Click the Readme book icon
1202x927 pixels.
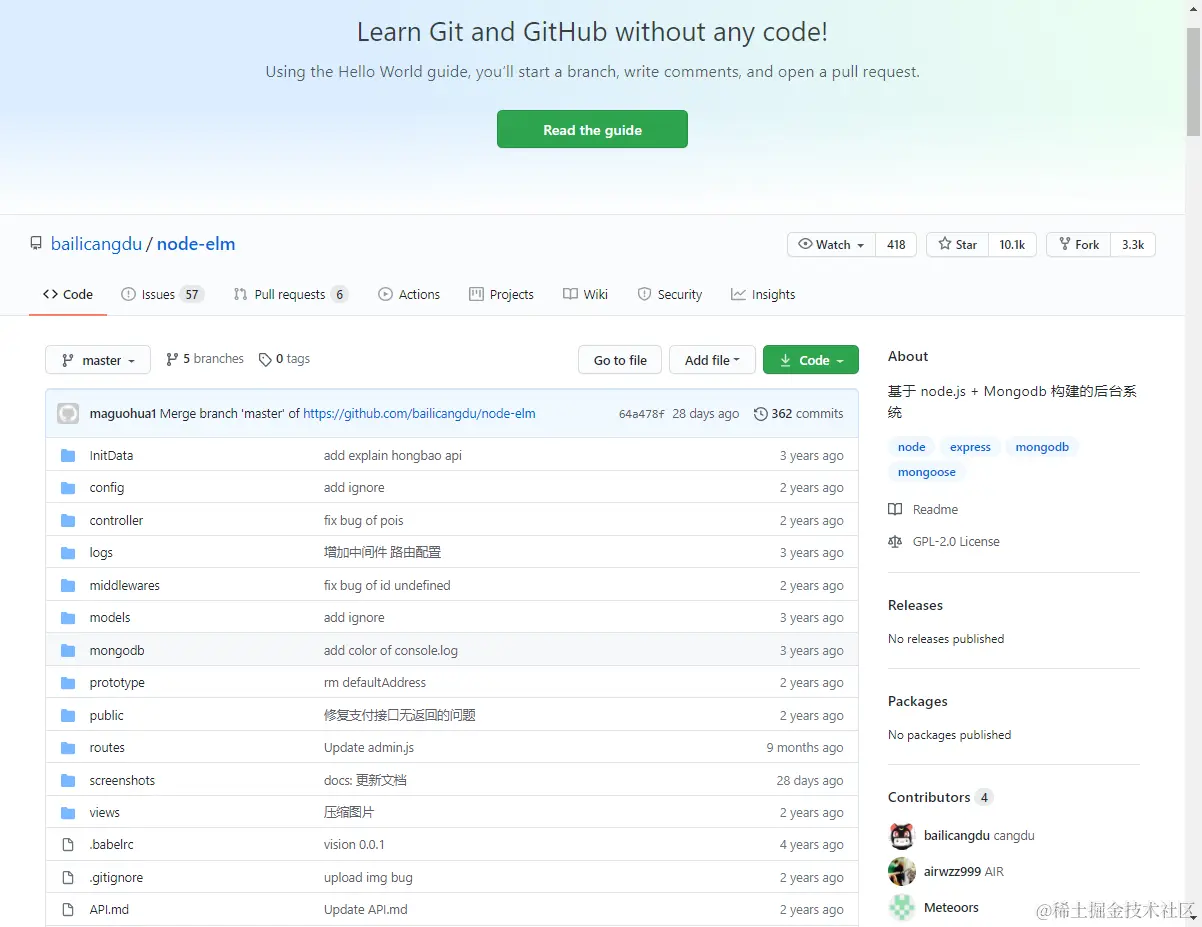pyautogui.click(x=895, y=510)
